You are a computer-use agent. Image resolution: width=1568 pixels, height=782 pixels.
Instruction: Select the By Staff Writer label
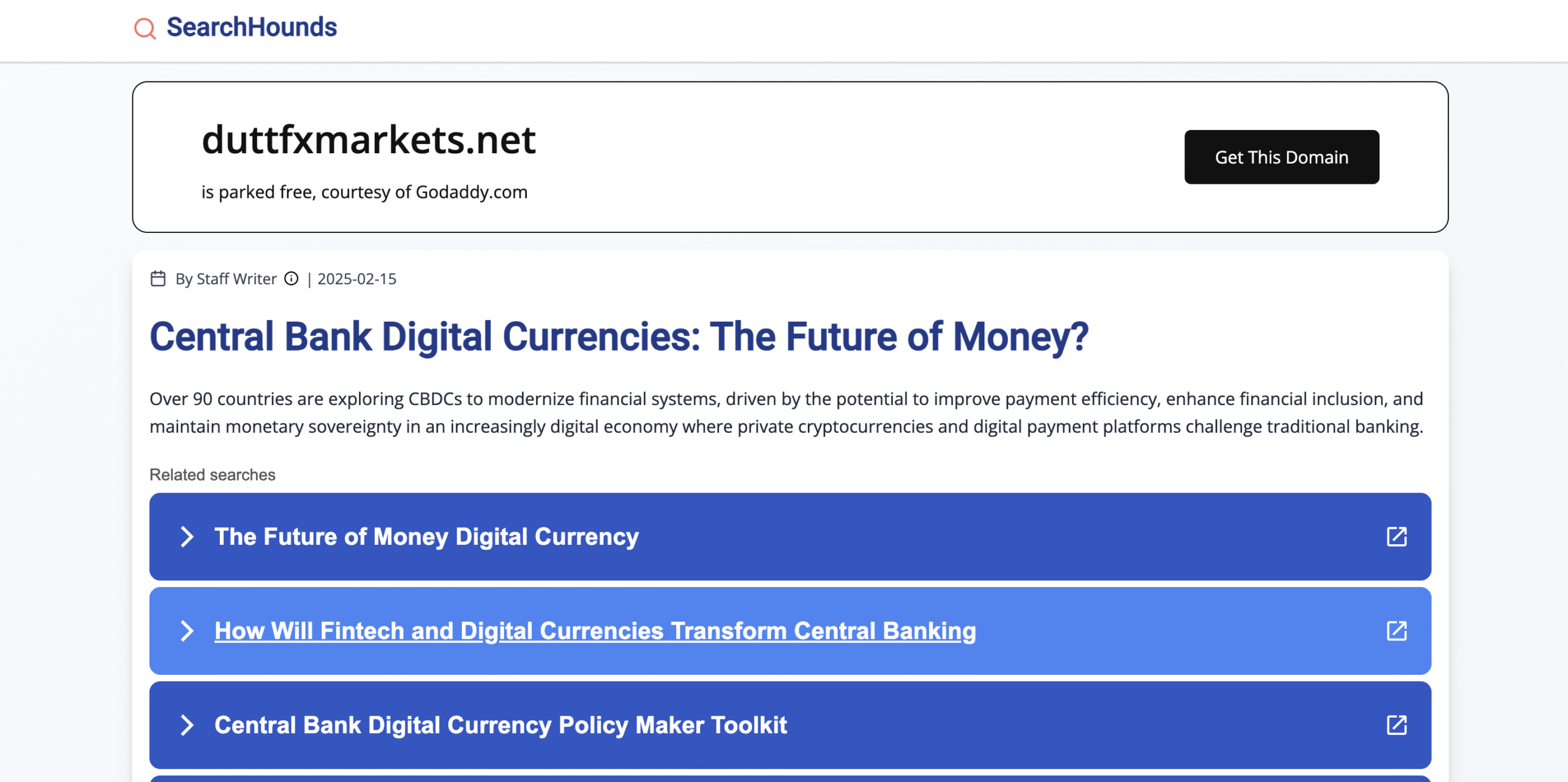(x=227, y=279)
